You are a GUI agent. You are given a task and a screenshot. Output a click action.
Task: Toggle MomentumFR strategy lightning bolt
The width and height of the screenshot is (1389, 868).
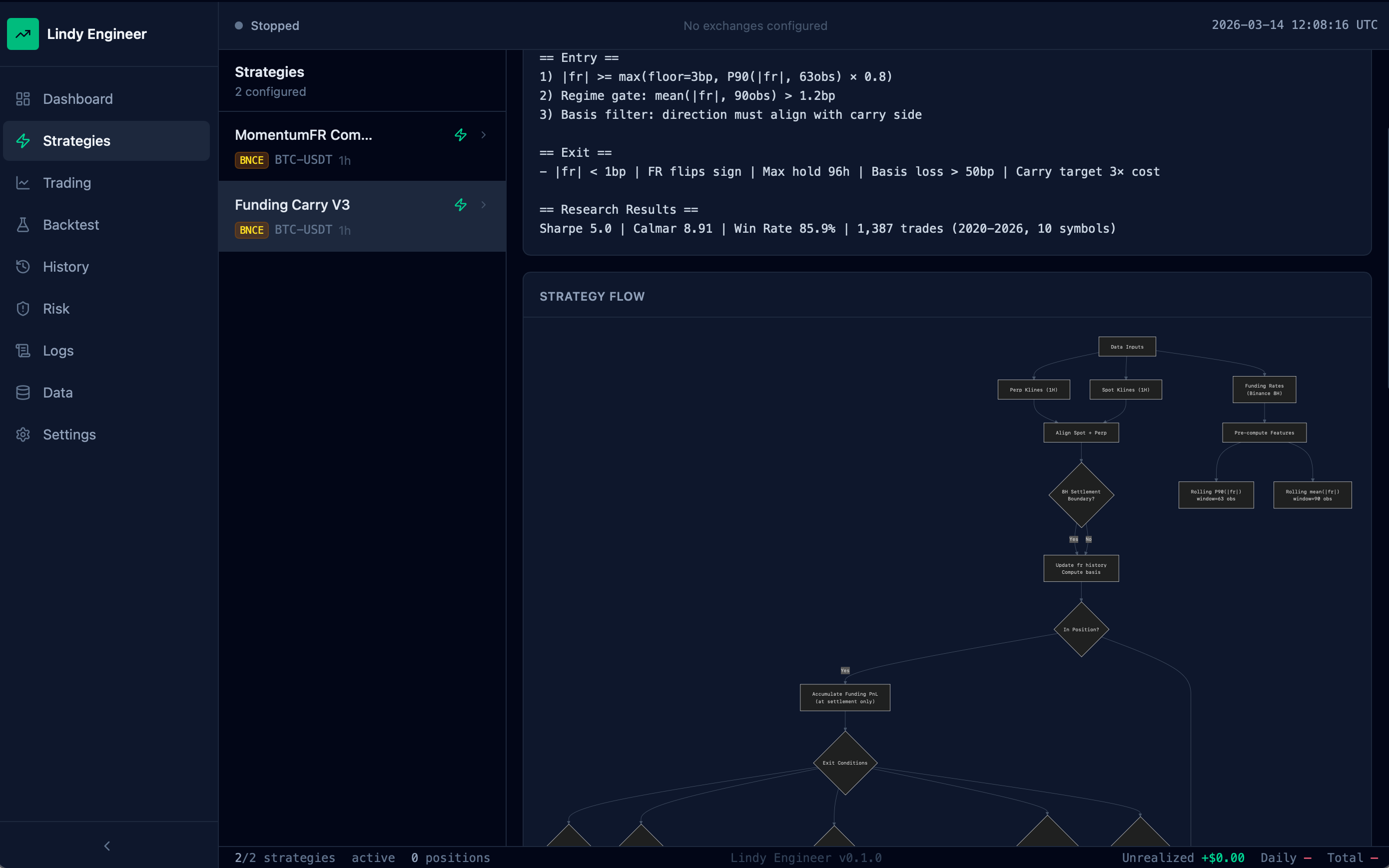461,135
